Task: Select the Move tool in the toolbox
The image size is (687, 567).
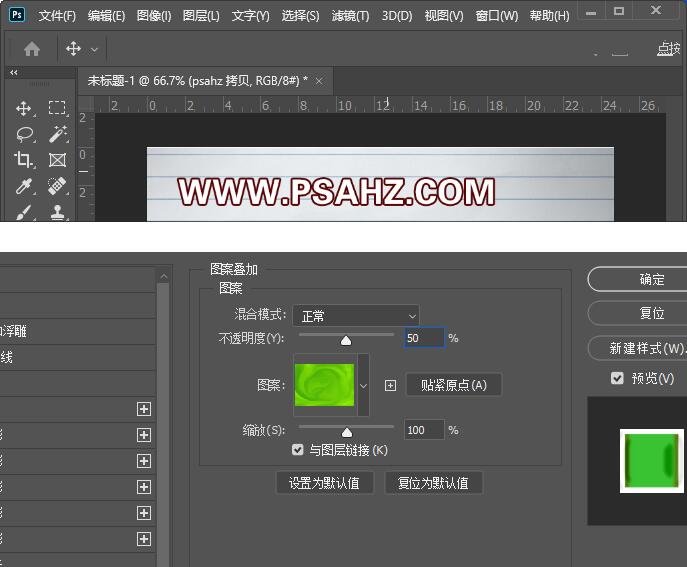Action: pyautogui.click(x=24, y=109)
